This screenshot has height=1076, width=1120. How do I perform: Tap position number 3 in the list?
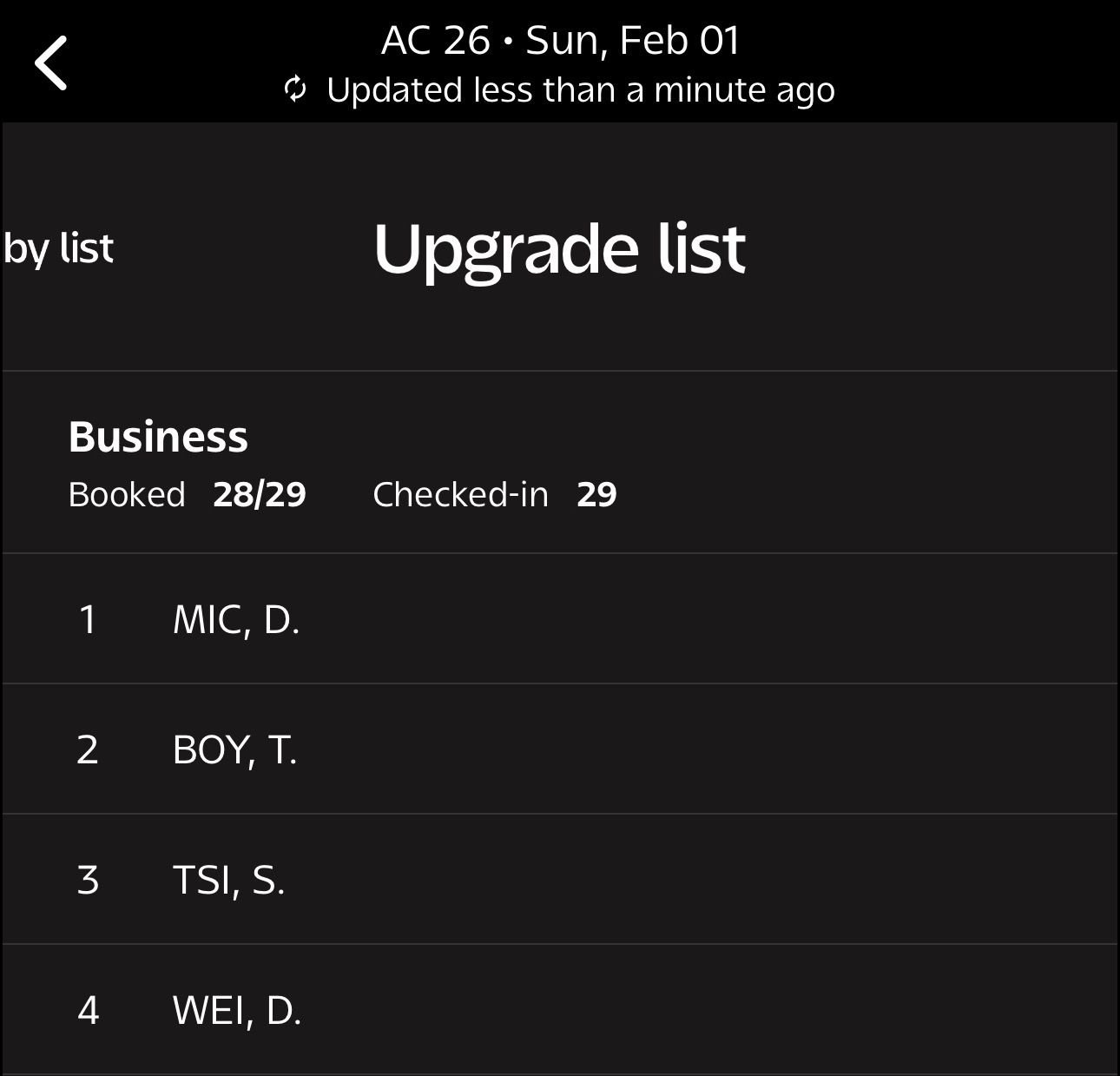click(88, 880)
